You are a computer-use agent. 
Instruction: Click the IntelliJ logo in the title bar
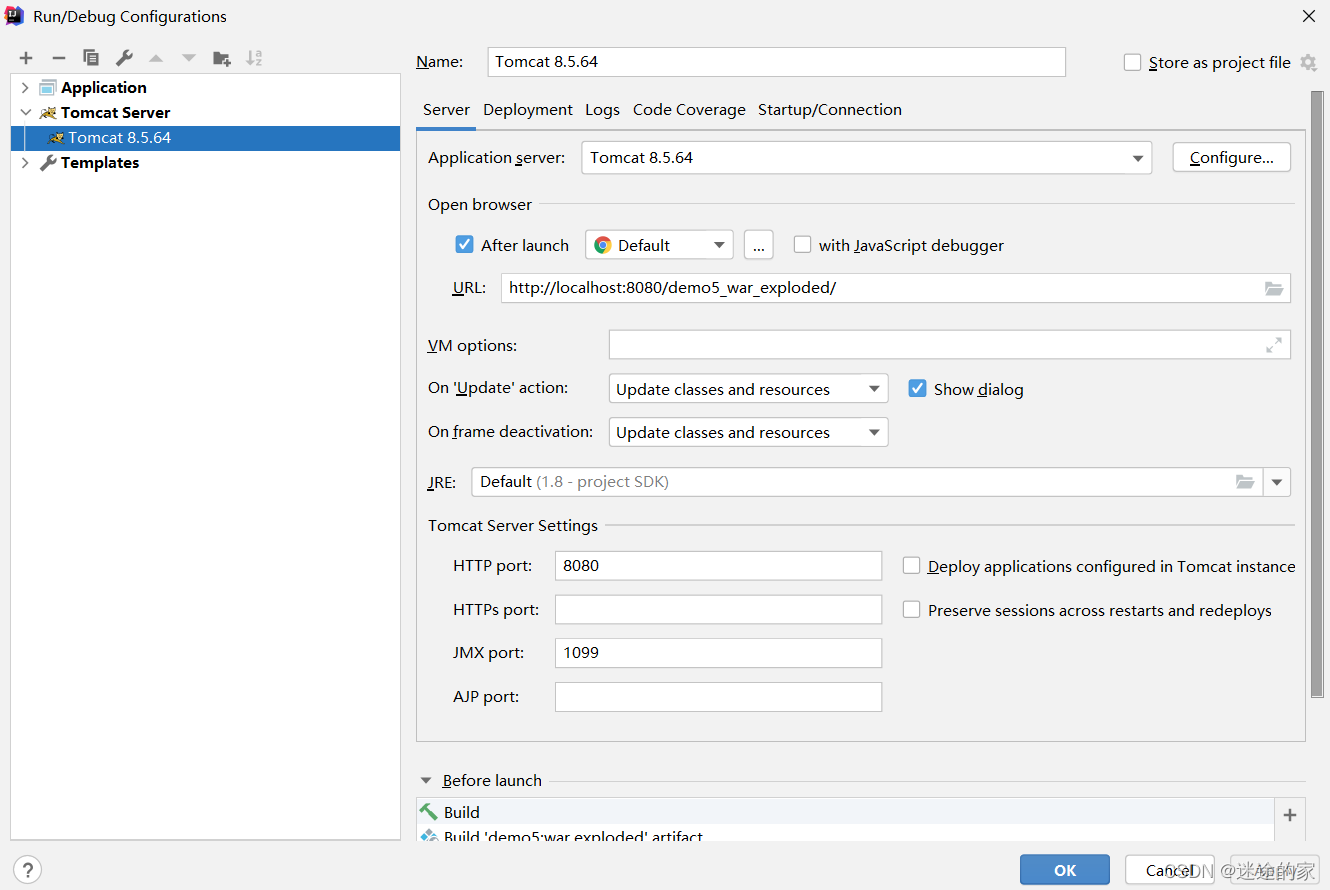(15, 15)
